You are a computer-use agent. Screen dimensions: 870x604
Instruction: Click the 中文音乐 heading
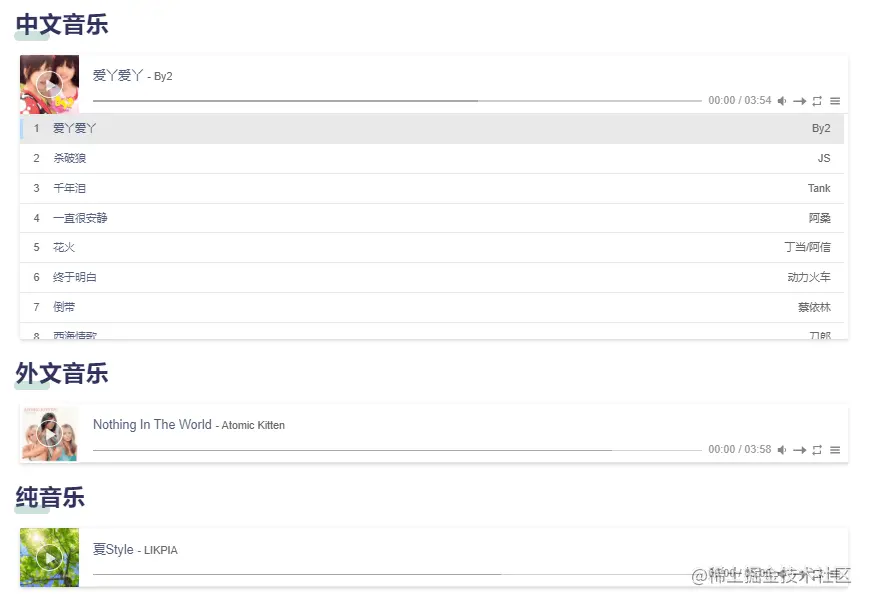(62, 25)
